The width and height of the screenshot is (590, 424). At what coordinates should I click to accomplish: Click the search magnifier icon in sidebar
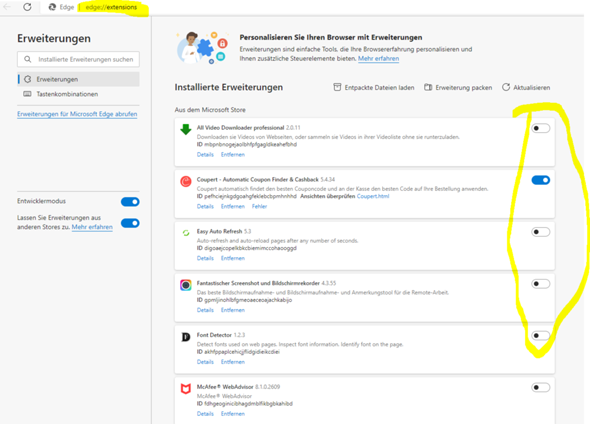pos(27,59)
